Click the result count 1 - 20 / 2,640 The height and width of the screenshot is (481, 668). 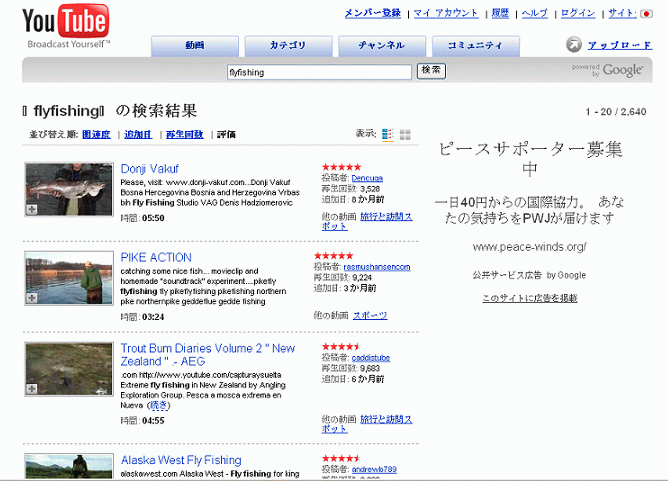[x=616, y=112]
